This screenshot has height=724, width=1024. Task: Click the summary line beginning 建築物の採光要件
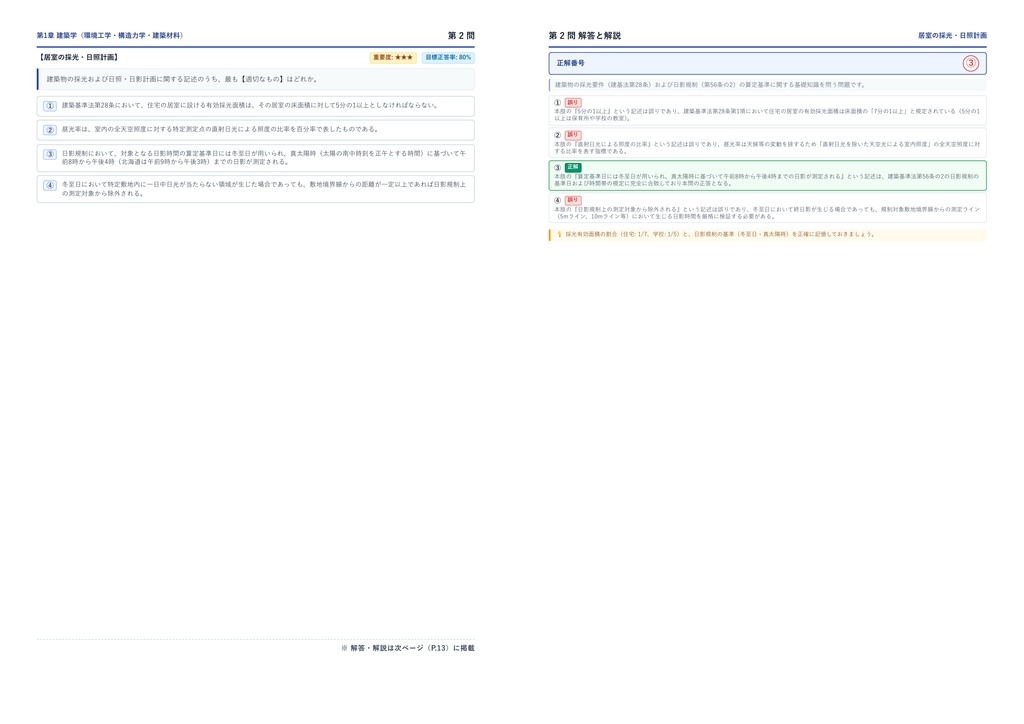710,85
